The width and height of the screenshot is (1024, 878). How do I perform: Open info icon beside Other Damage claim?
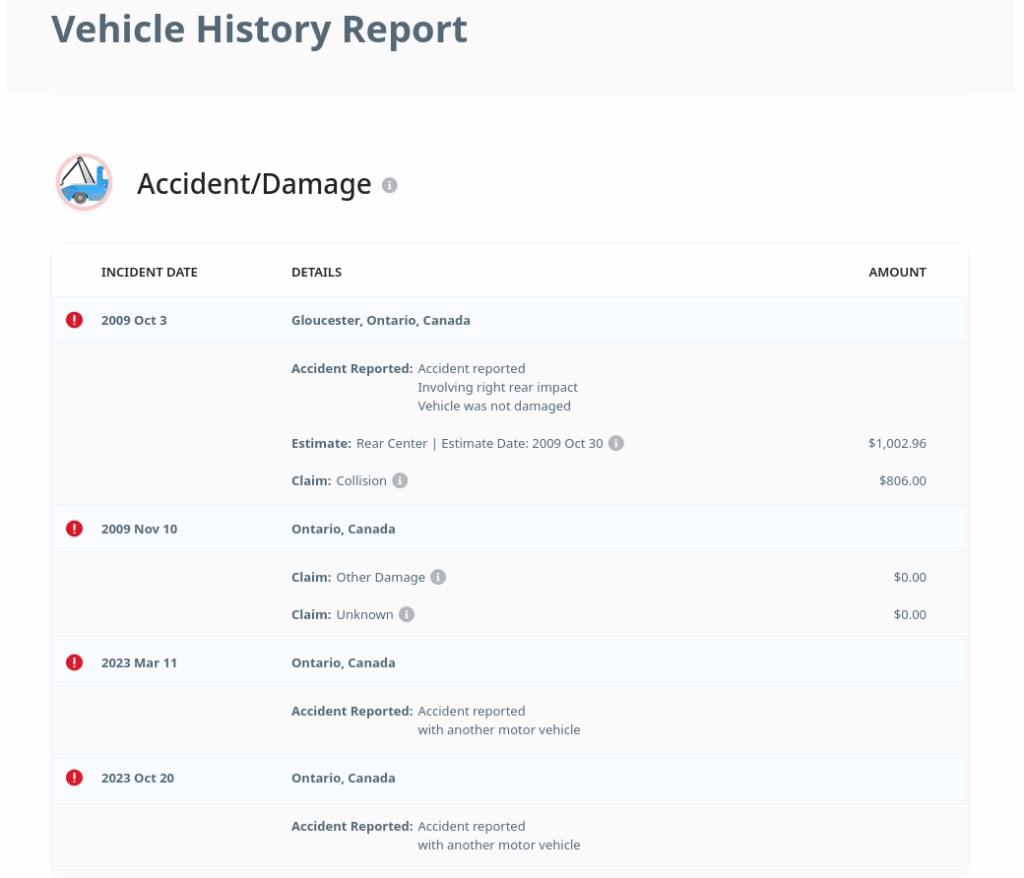click(438, 577)
